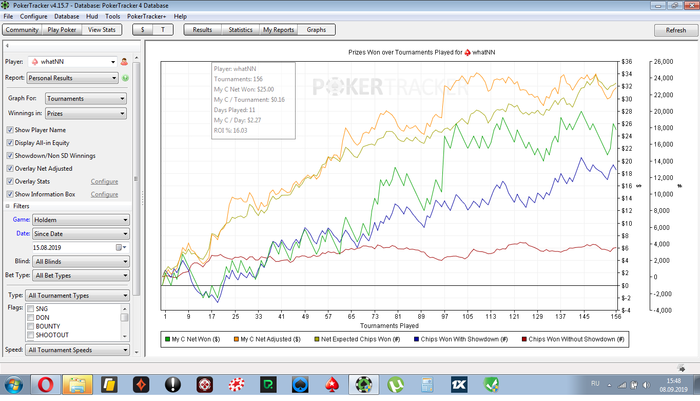Open PokerStars red spade icon in taskbar

(332, 384)
